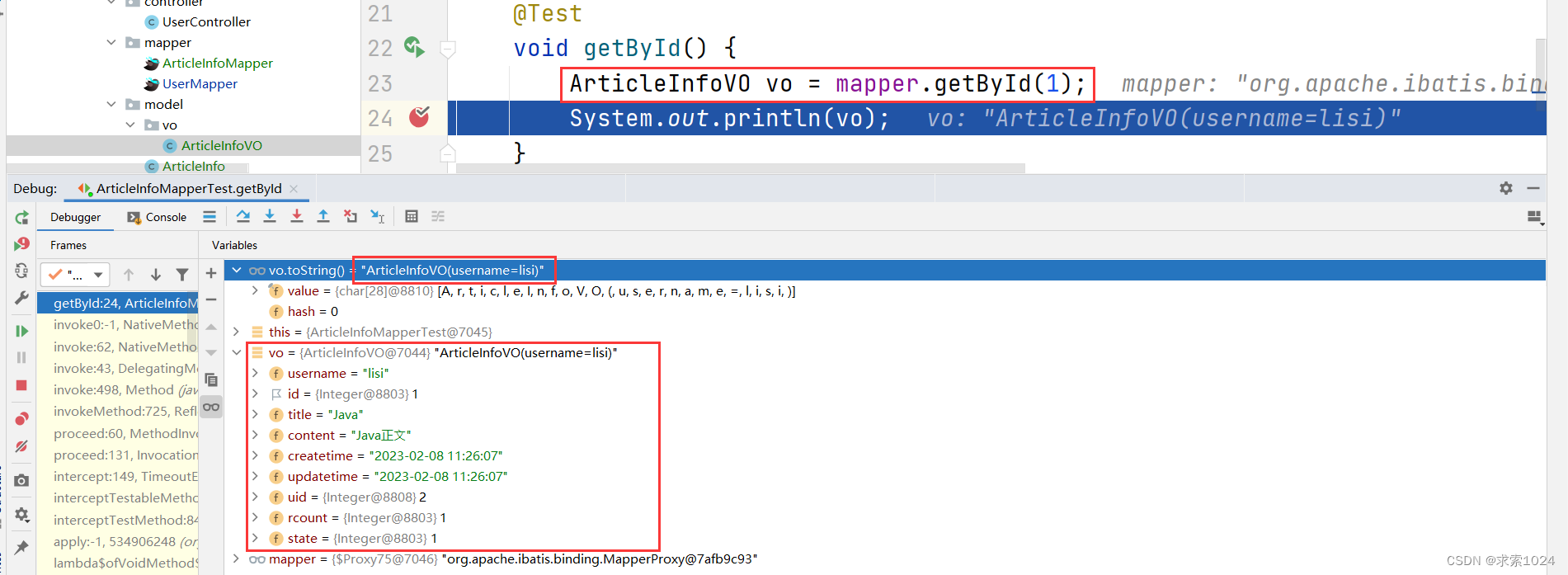Hide the Debug tool window
Viewport: 1568px width, 575px height.
click(1533, 188)
